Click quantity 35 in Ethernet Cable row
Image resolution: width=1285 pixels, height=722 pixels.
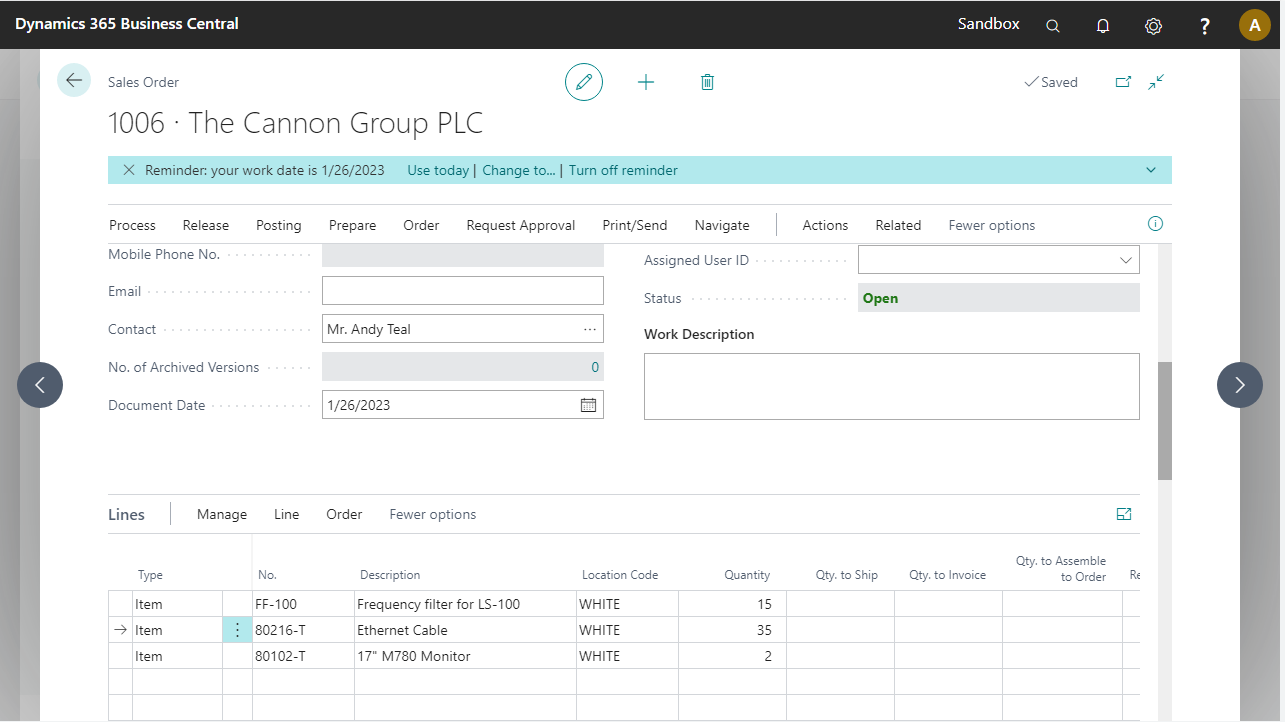pos(732,630)
